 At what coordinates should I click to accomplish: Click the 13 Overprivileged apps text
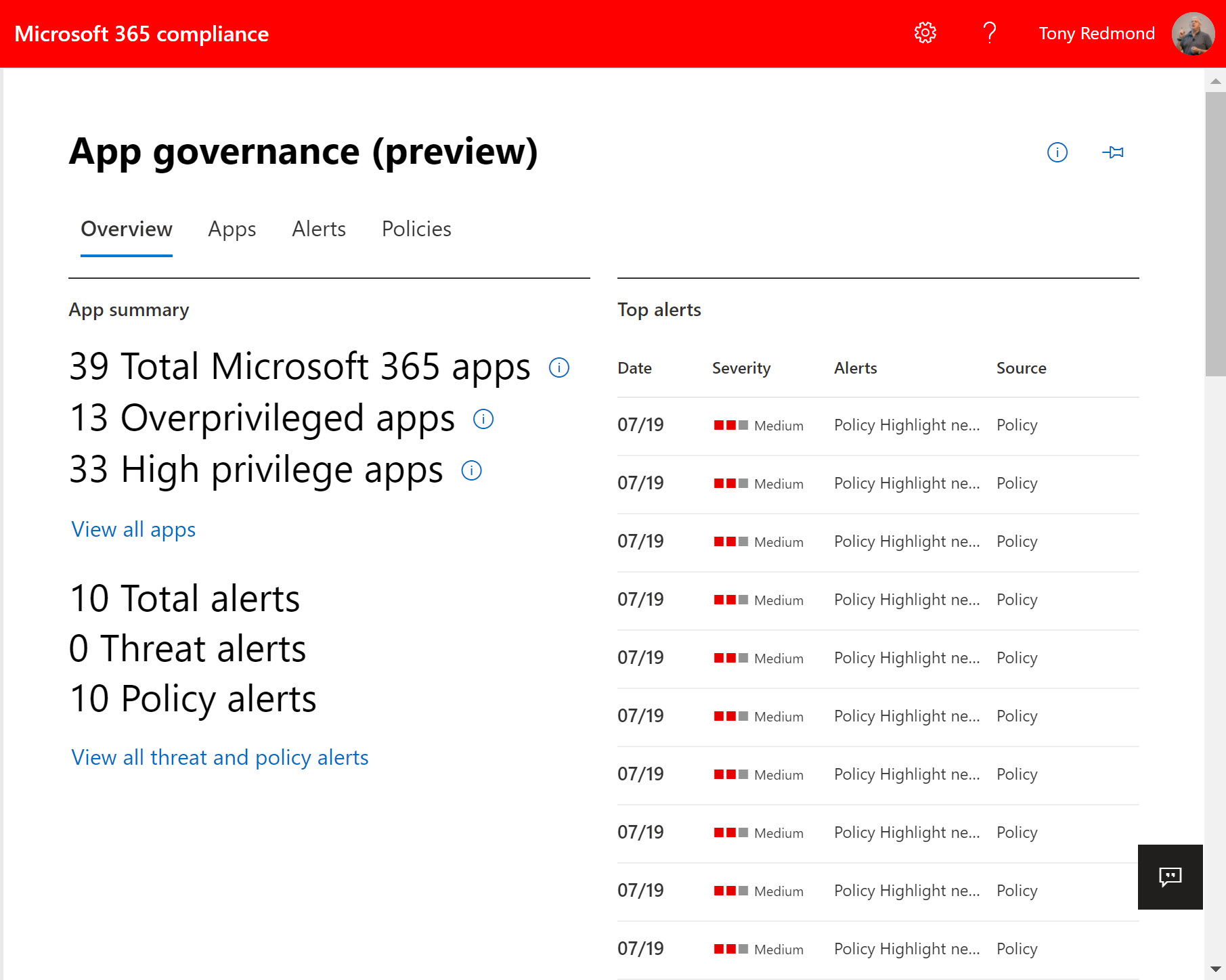[x=262, y=418]
